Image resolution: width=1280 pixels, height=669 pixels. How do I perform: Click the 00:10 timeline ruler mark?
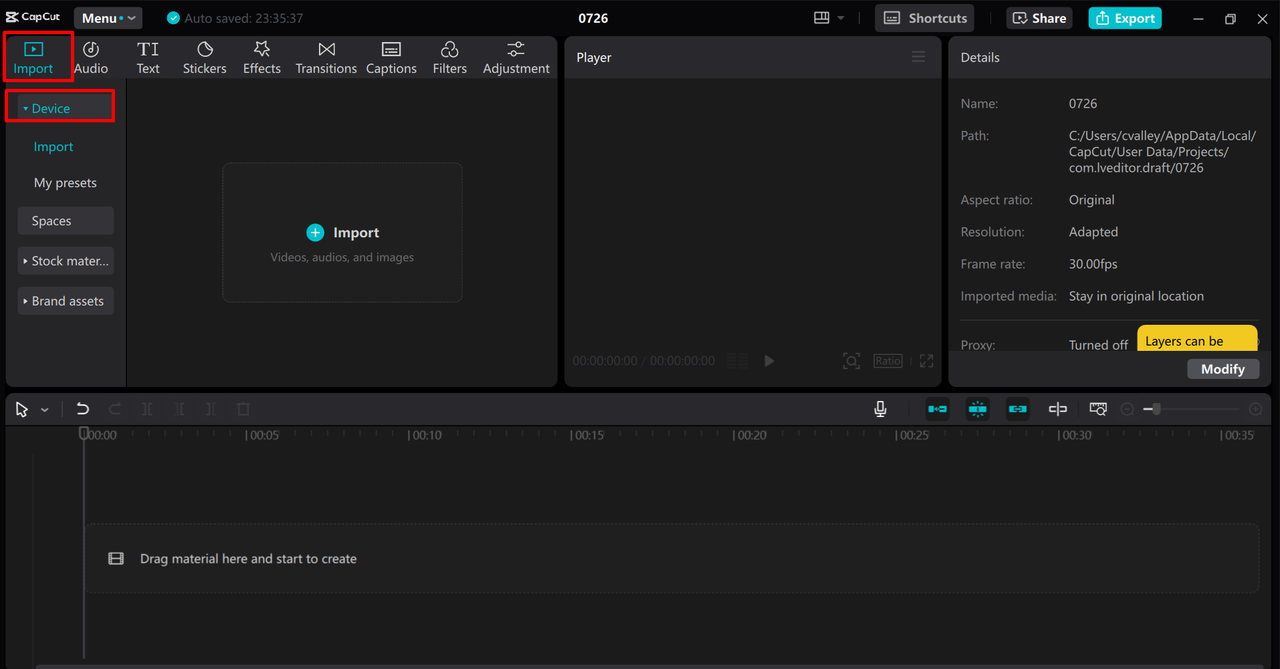click(x=426, y=435)
